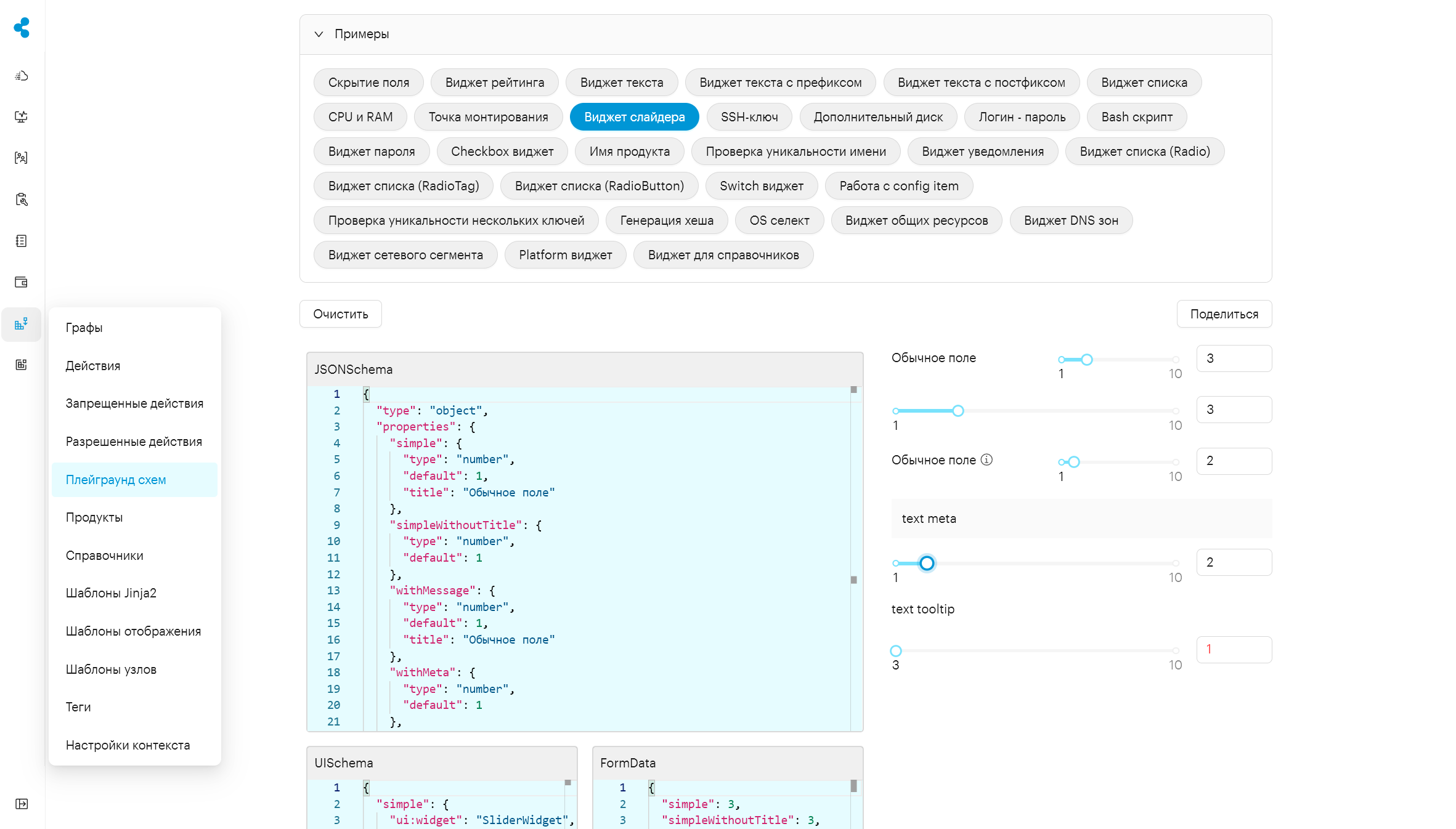This screenshot has width=1456, height=829.
Task: Select the Виджет списка (Radio) example
Action: pyautogui.click(x=1145, y=152)
